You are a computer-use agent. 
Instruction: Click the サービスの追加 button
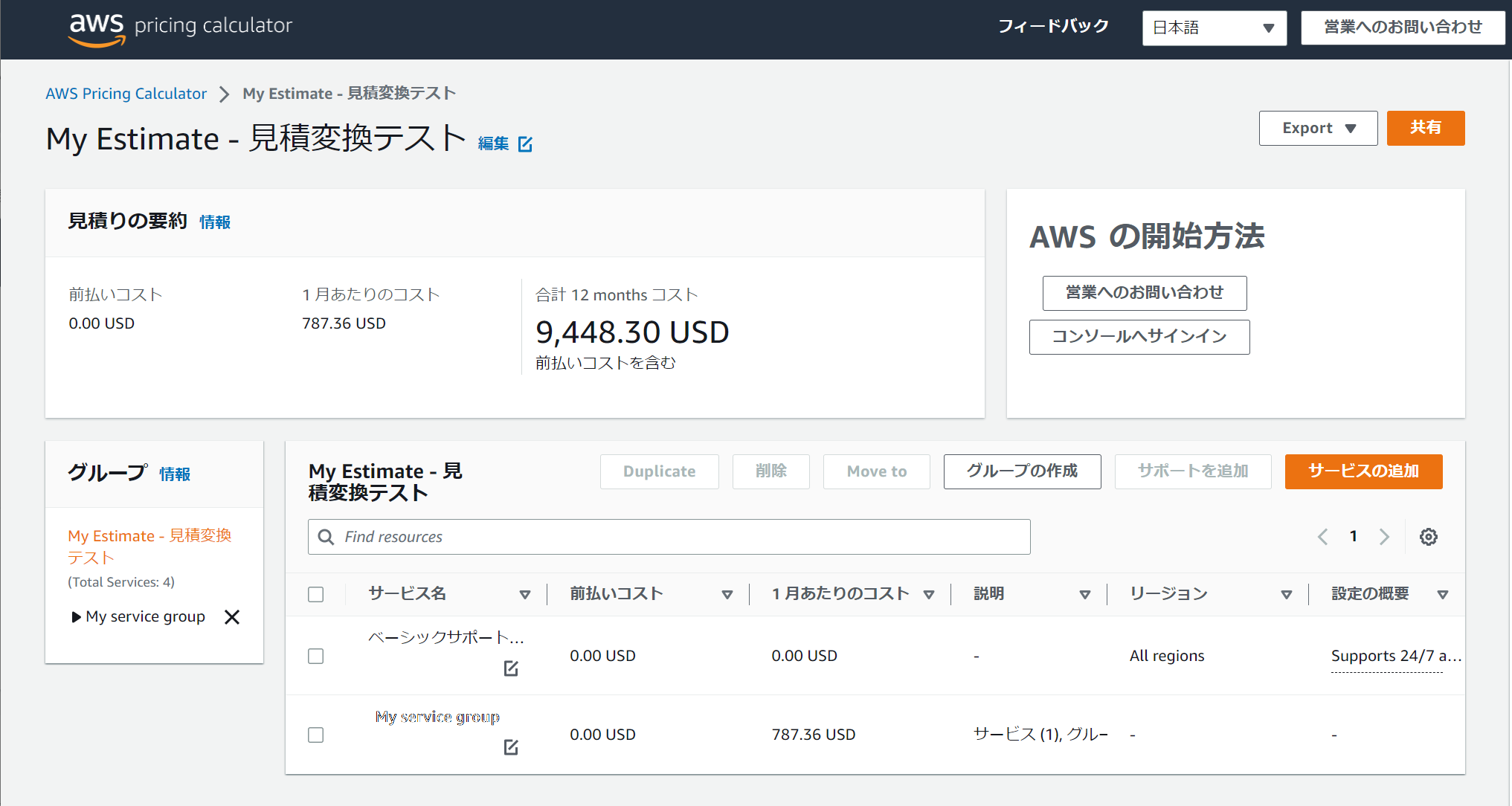(1363, 471)
